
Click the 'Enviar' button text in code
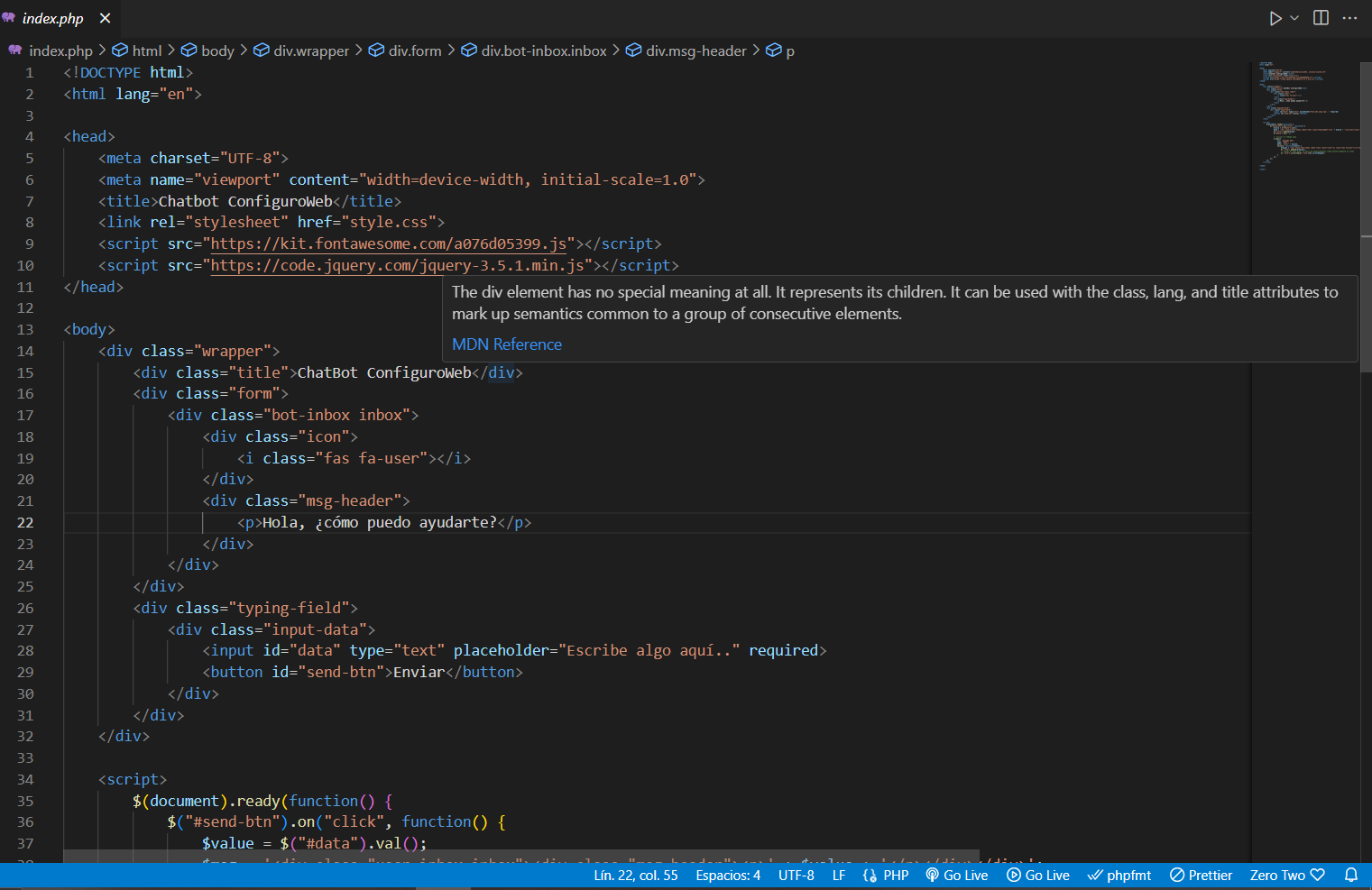click(x=419, y=673)
